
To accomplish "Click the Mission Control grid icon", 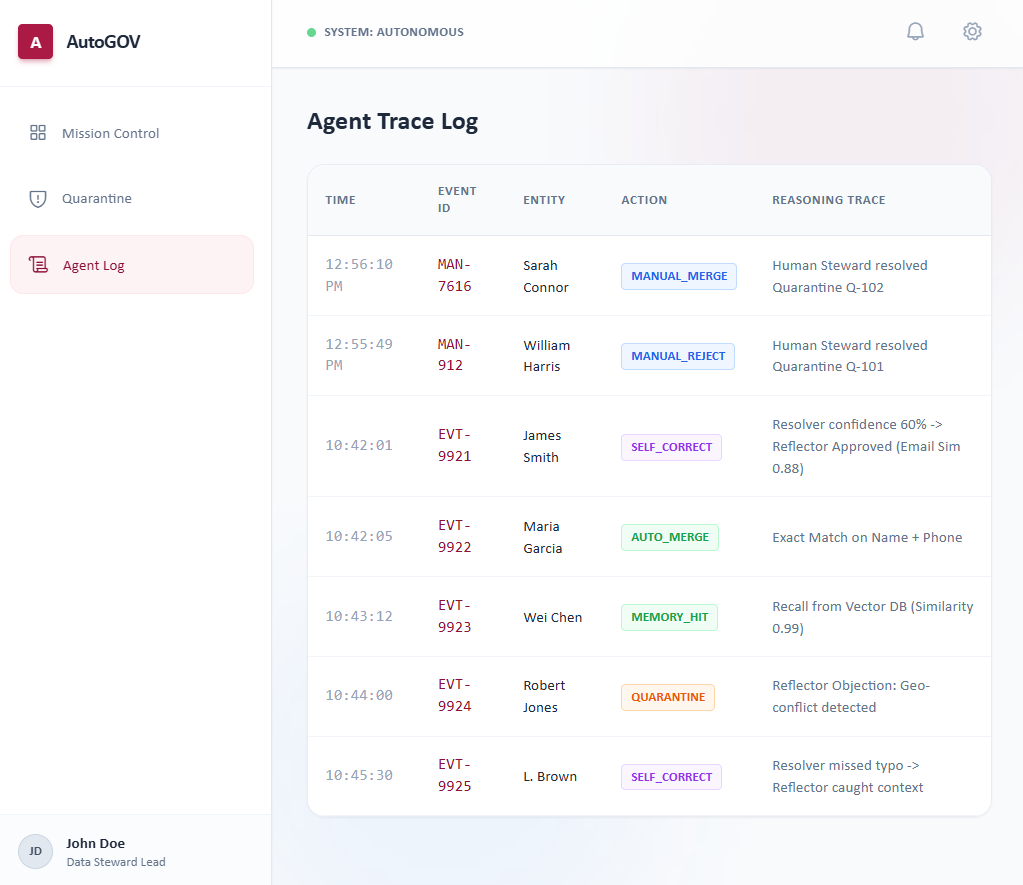I will [x=38, y=133].
